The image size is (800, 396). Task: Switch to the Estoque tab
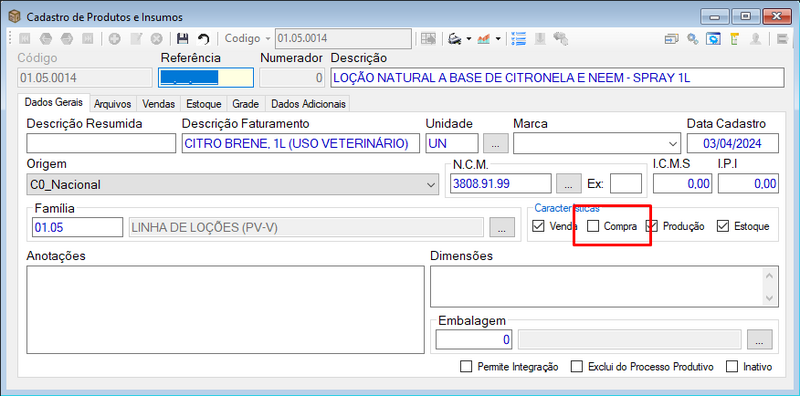(x=204, y=104)
